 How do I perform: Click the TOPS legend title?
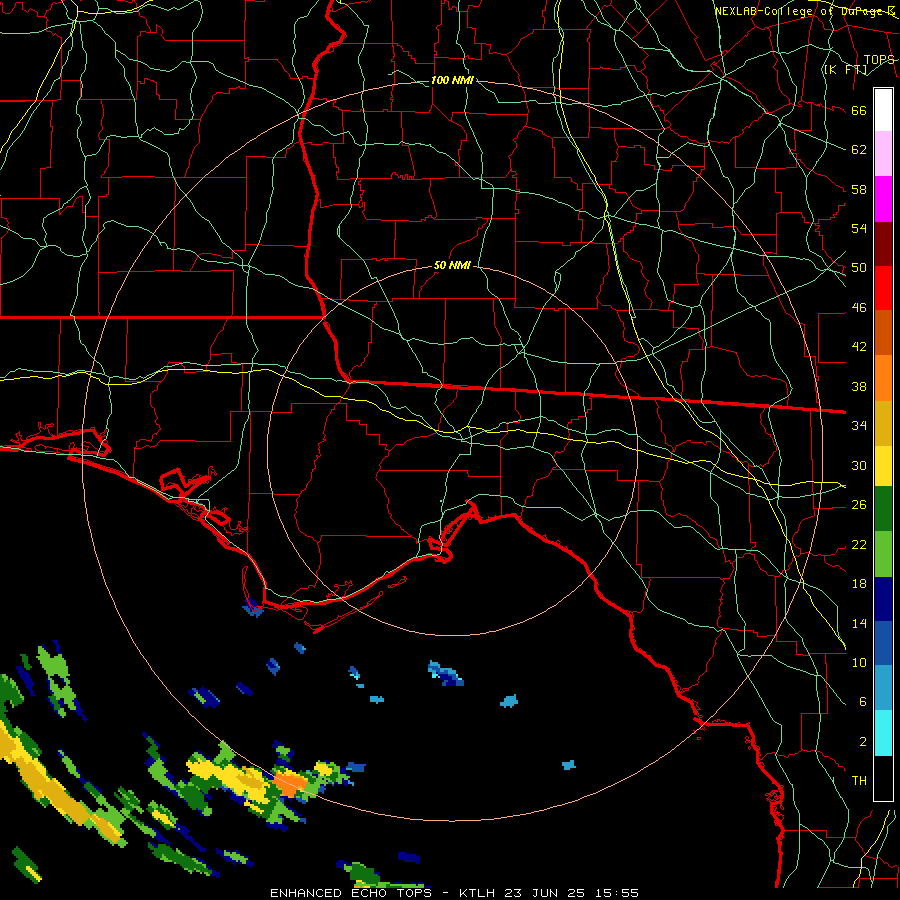pos(879,60)
